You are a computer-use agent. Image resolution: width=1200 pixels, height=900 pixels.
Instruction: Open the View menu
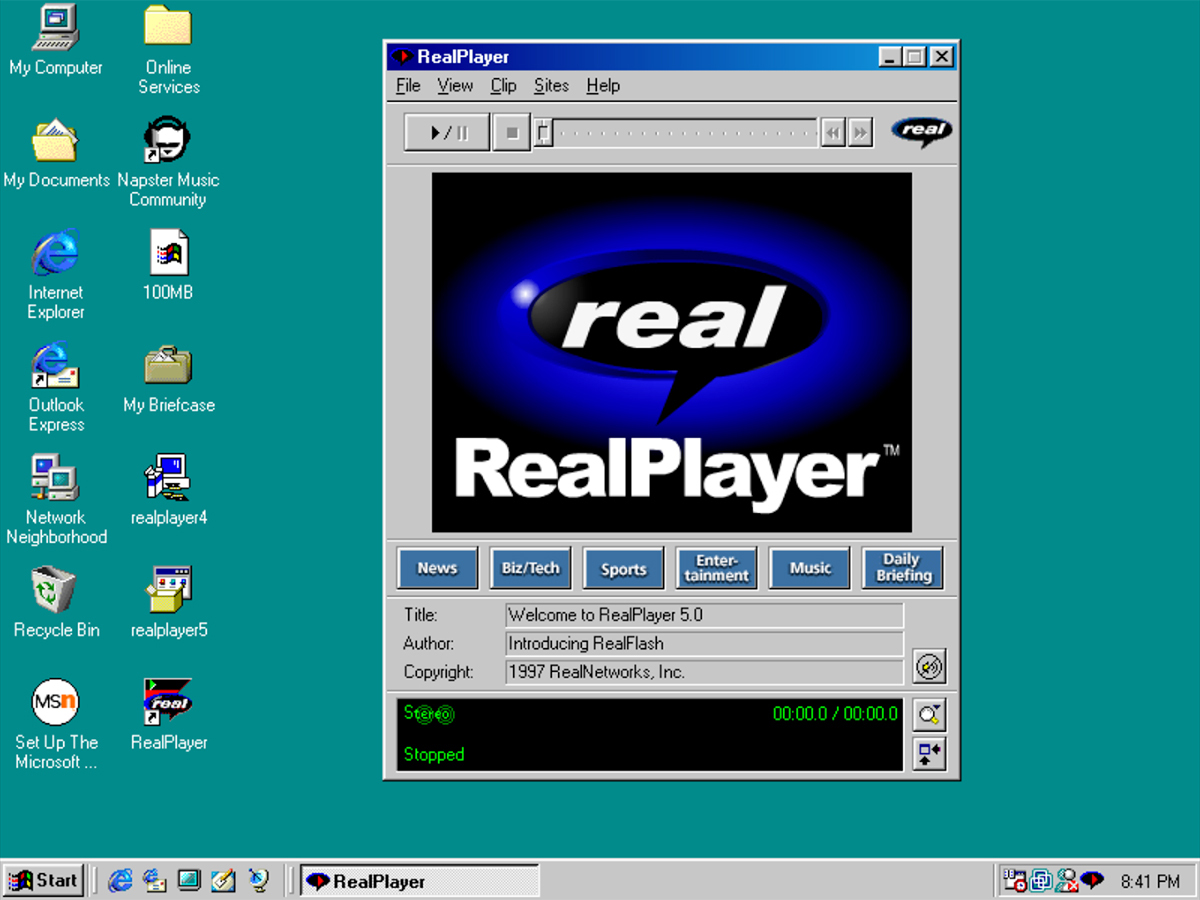(x=455, y=86)
